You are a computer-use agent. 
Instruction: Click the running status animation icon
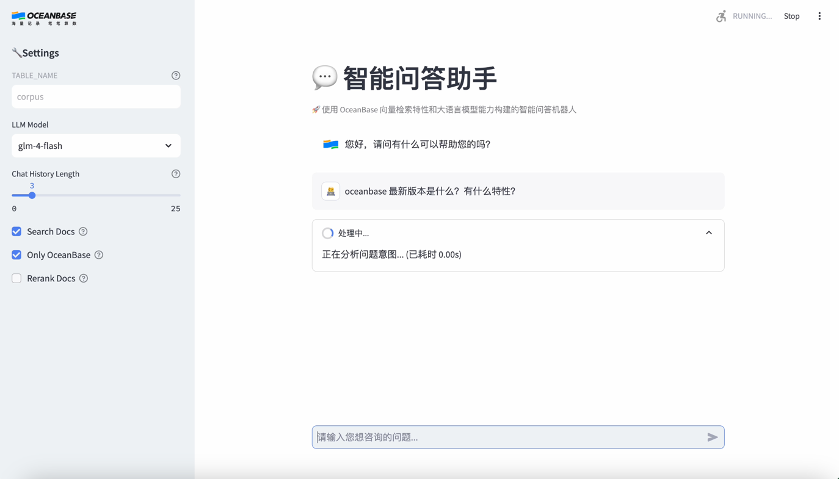(x=721, y=16)
